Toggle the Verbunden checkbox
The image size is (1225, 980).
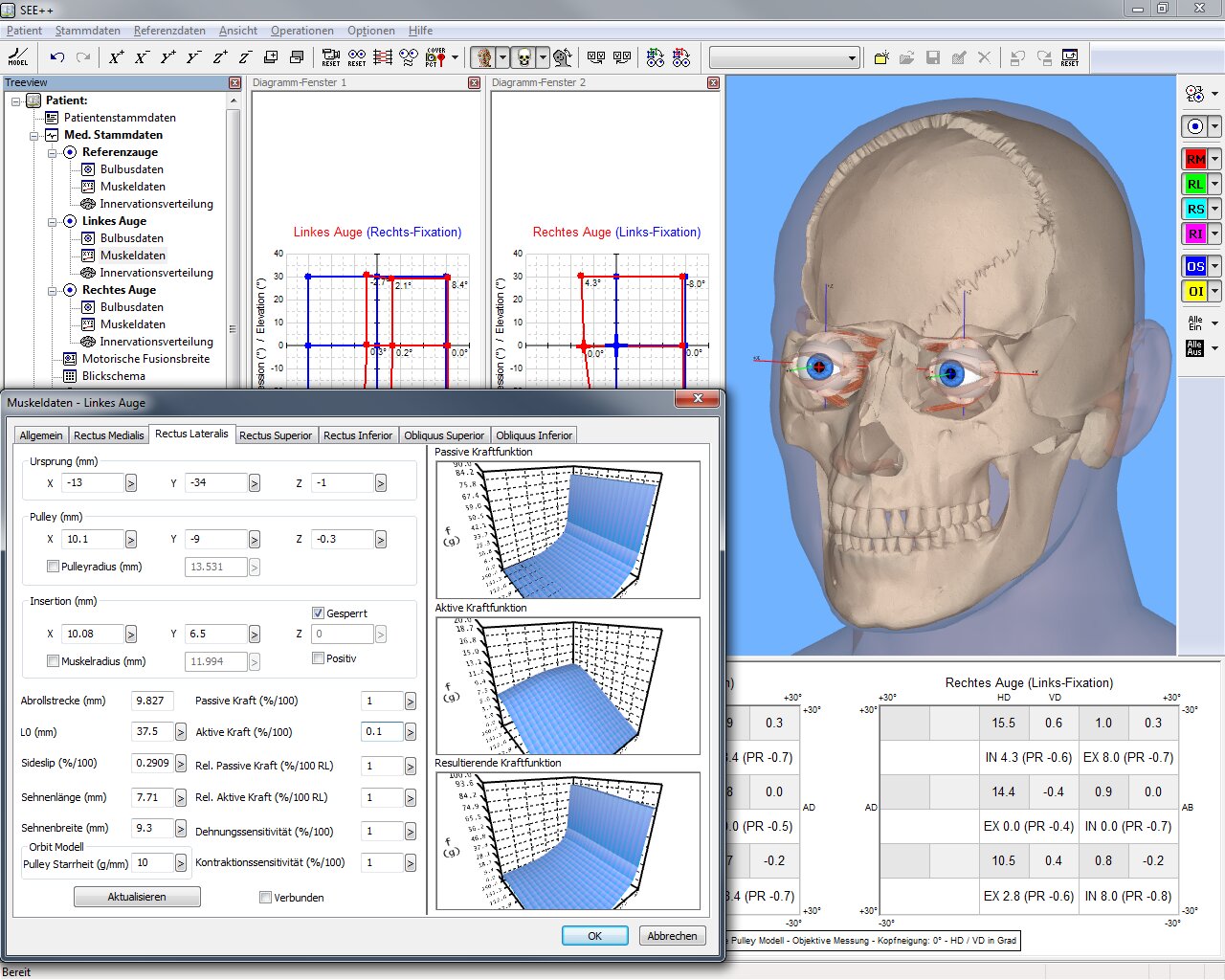[265, 897]
